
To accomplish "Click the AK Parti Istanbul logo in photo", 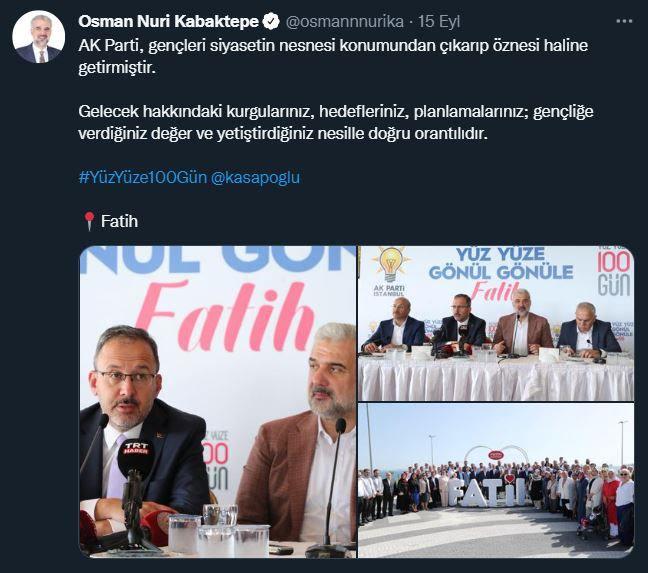I will pos(389,271).
